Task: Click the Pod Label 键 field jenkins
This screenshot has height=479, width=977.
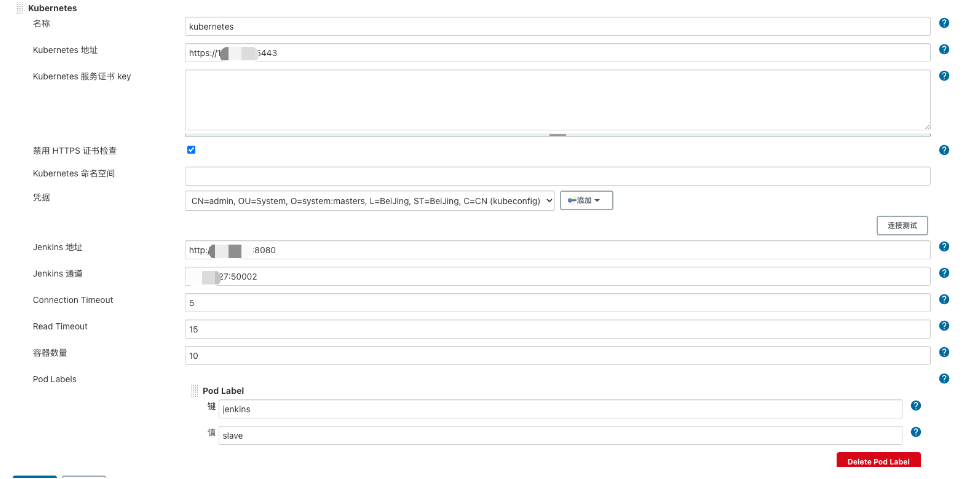Action: click(560, 409)
